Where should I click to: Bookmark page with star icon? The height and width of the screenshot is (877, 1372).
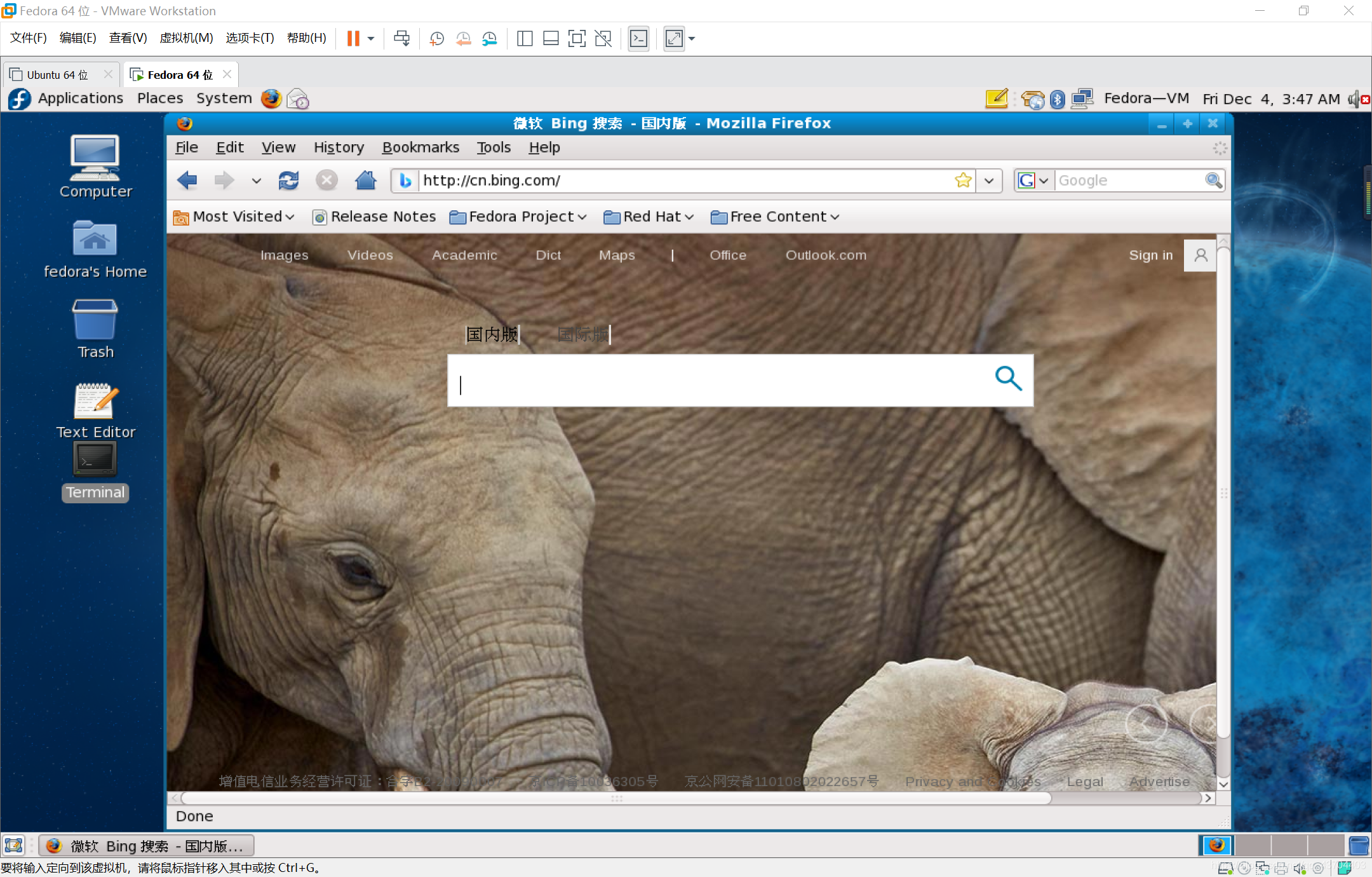[x=962, y=180]
